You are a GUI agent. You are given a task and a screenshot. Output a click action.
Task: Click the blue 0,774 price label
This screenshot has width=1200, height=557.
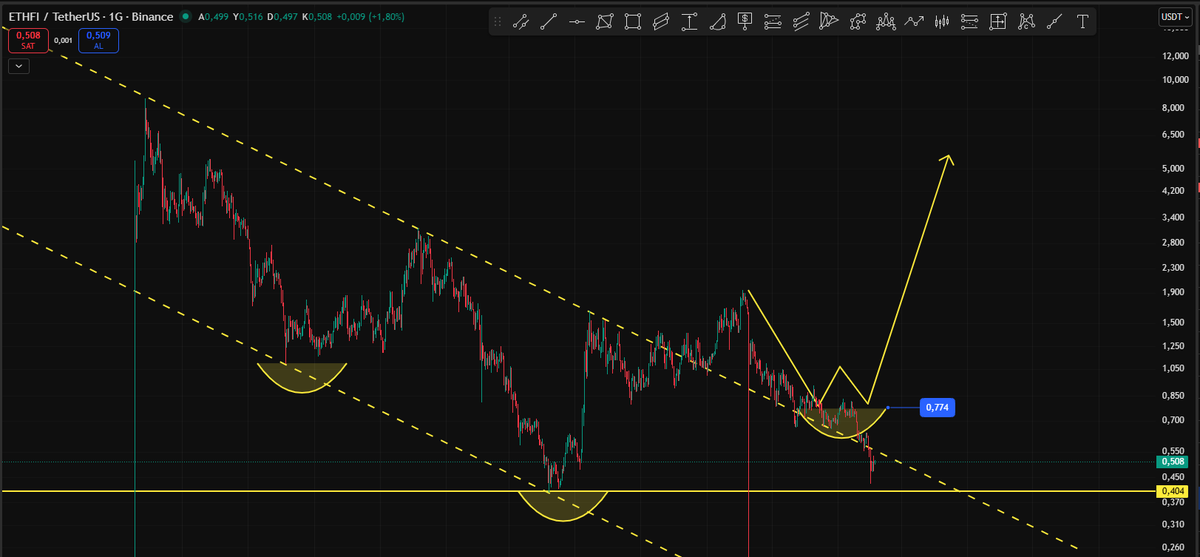937,407
